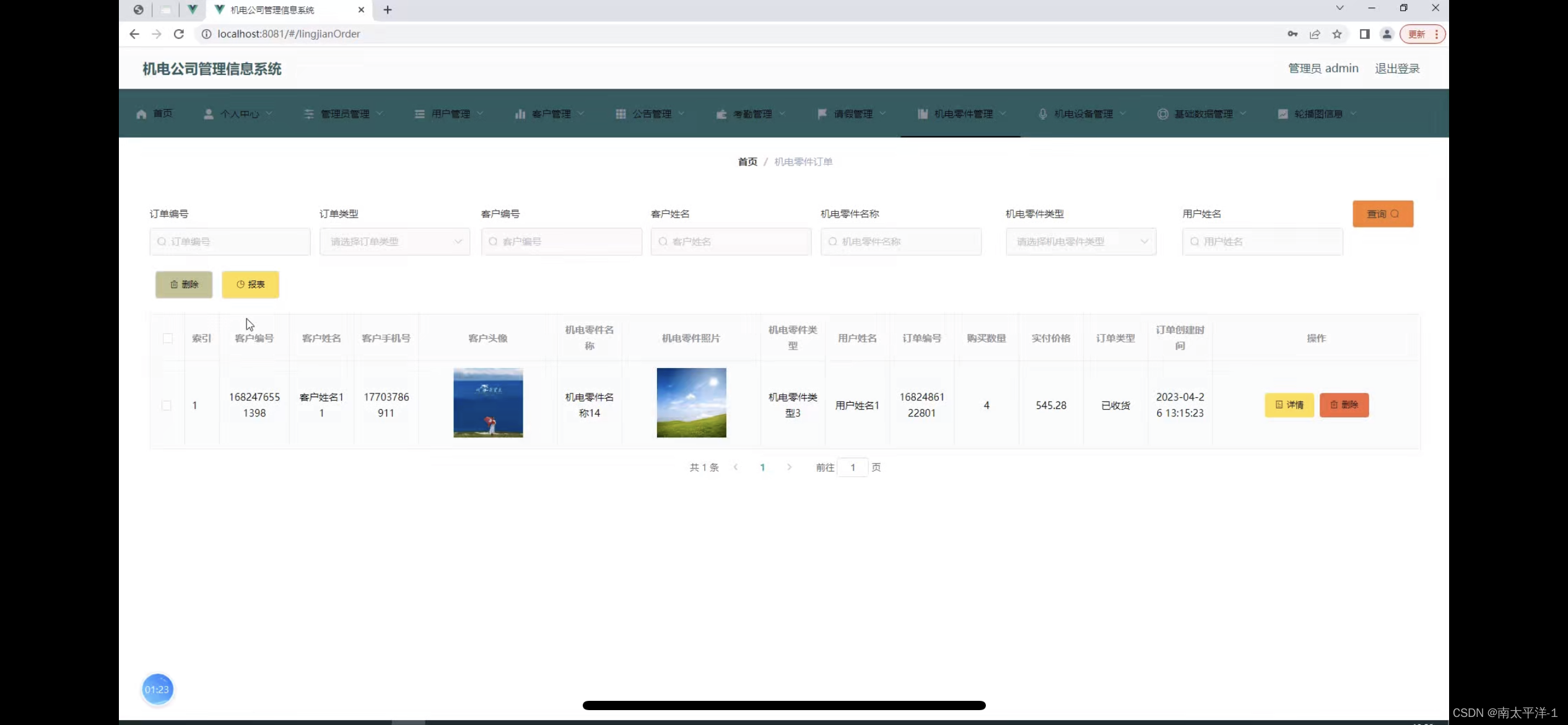The width and height of the screenshot is (1568, 725).
Task: Click the share page icon in address bar
Action: tap(1315, 34)
